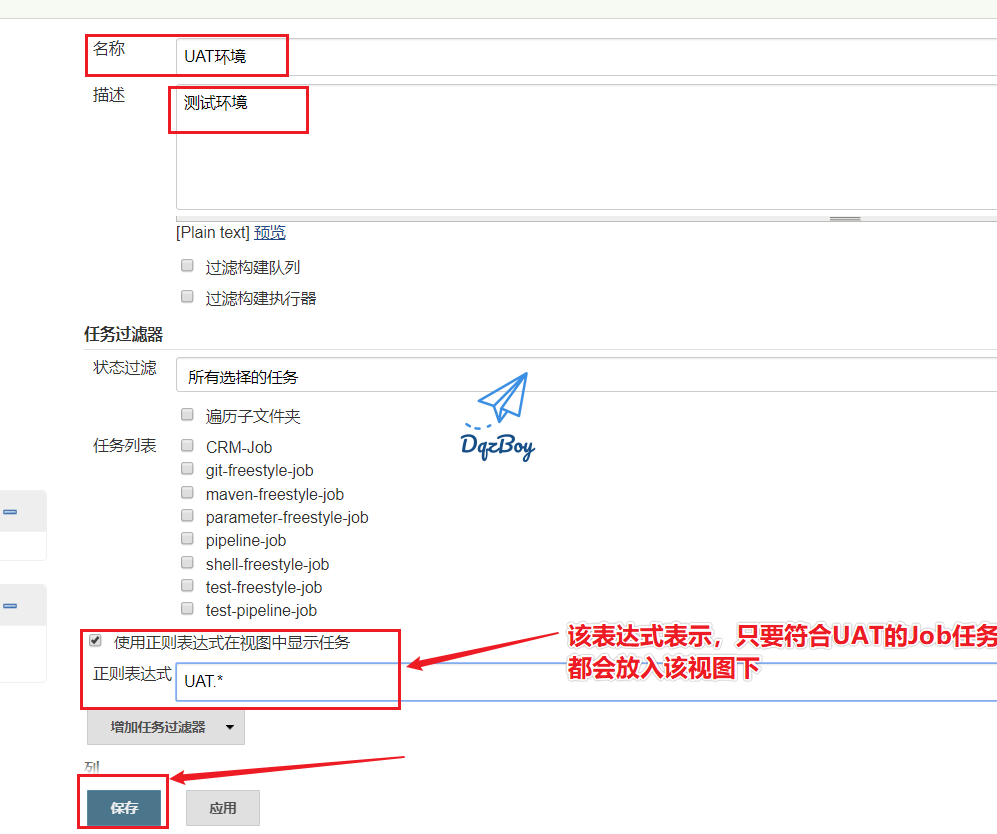
Task: Grab the description textarea resize handle
Action: coord(845,218)
